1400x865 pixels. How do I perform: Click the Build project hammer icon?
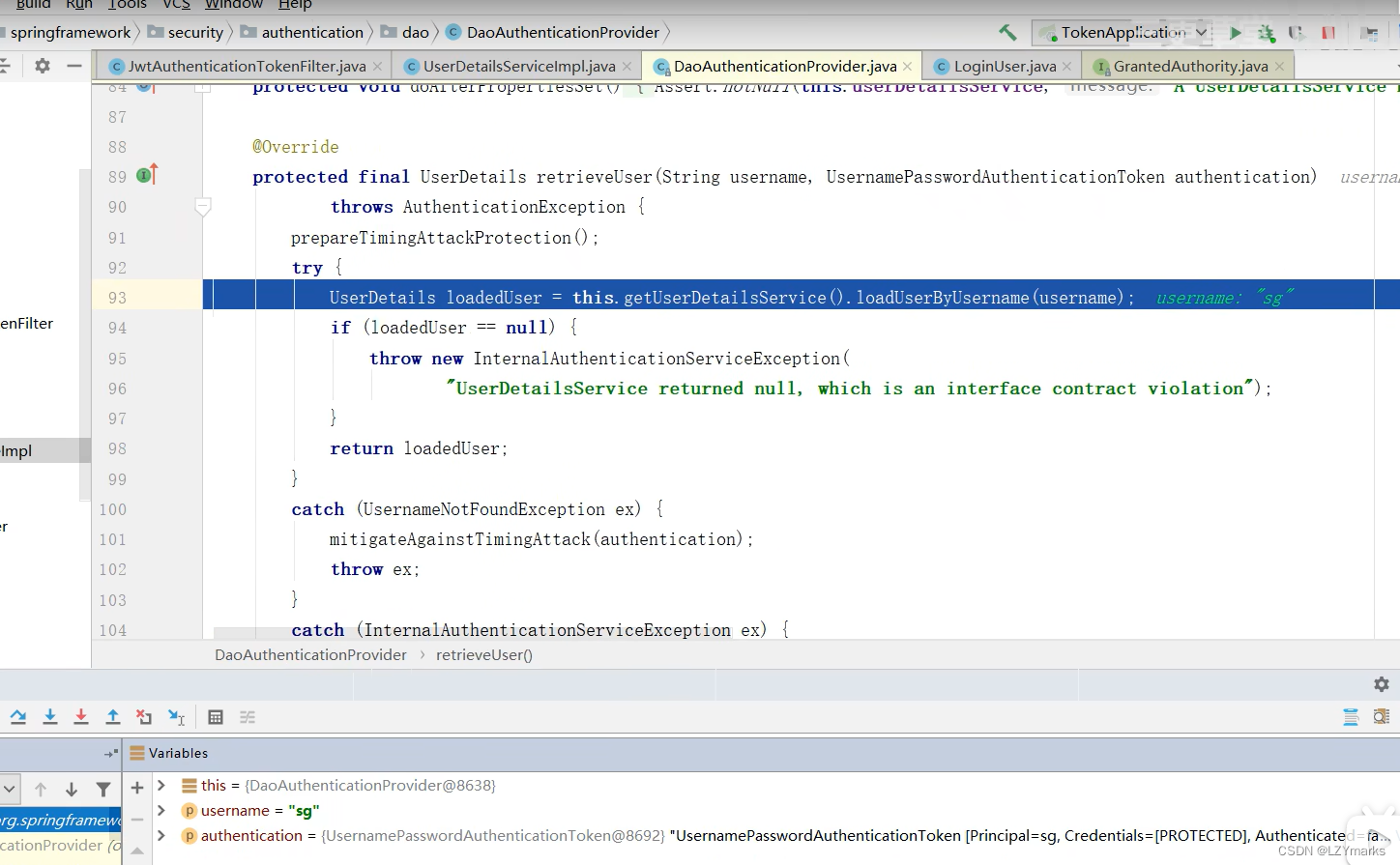(x=1007, y=33)
